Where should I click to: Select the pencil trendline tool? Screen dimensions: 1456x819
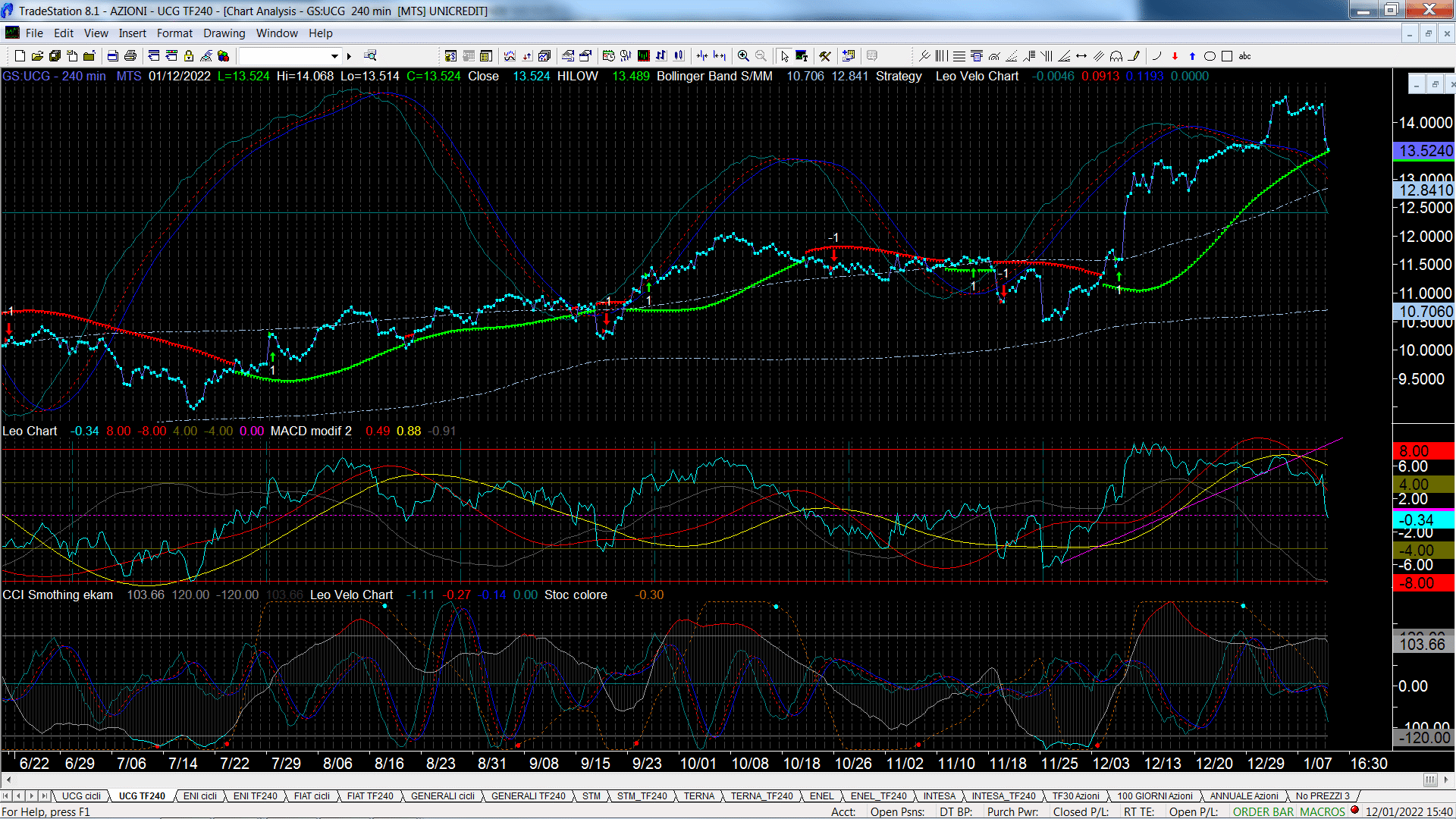point(1134,55)
